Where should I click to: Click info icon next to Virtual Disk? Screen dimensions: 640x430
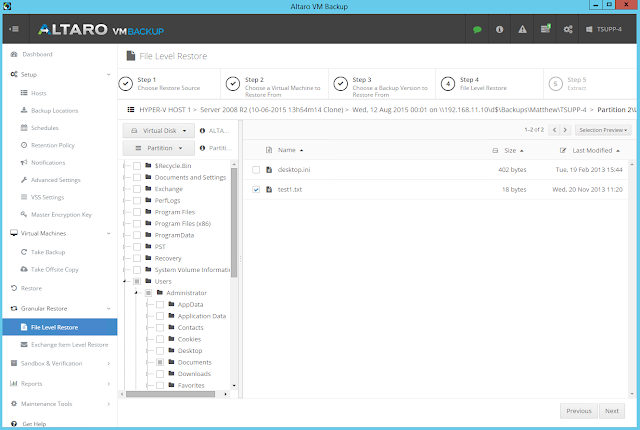click(x=202, y=131)
